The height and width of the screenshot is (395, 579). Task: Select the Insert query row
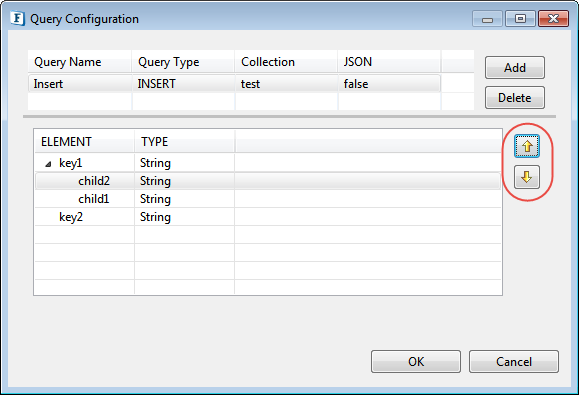(x=234, y=83)
